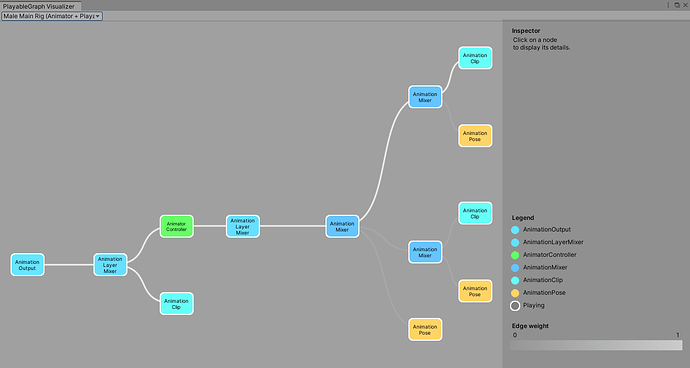Click the AnimationPose orange legend dot

click(x=515, y=293)
